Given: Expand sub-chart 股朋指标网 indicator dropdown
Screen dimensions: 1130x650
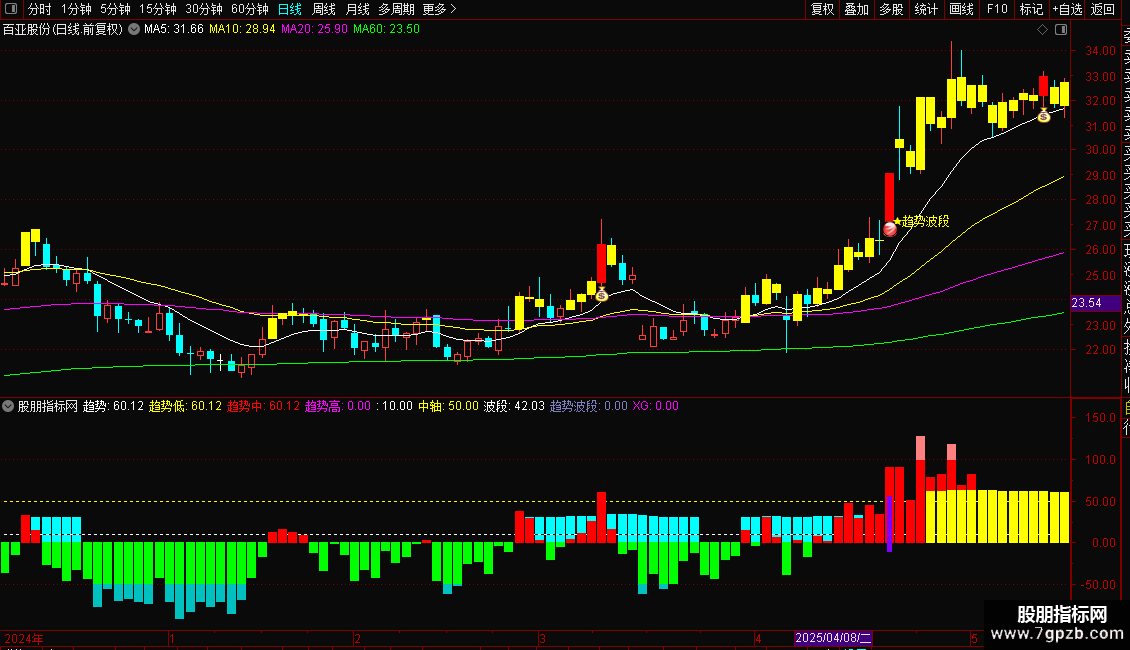Looking at the screenshot, I should [x=8, y=406].
